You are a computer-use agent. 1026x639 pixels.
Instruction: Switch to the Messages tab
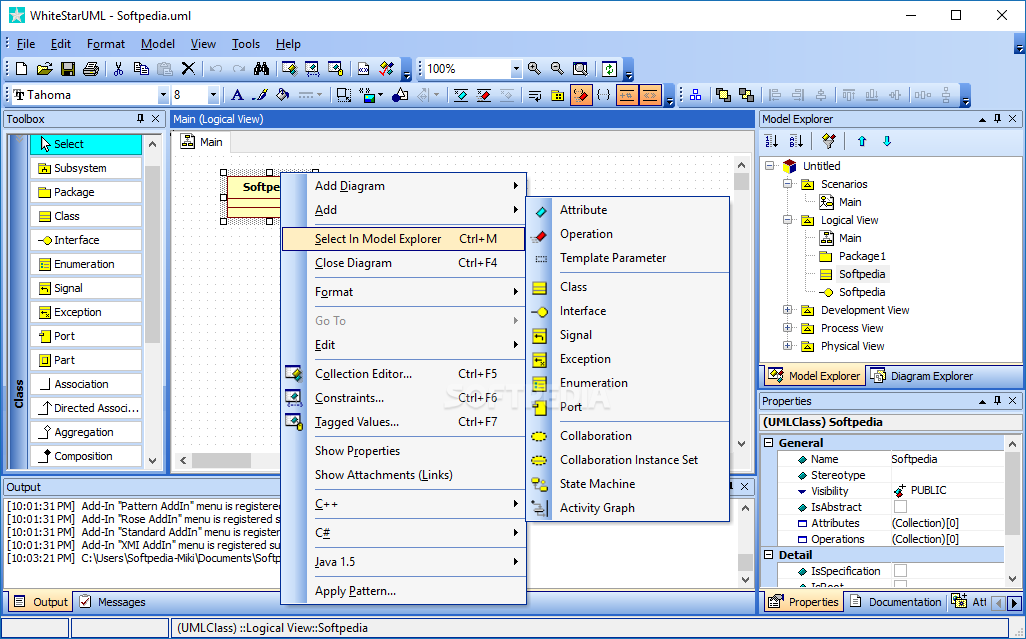pos(113,602)
